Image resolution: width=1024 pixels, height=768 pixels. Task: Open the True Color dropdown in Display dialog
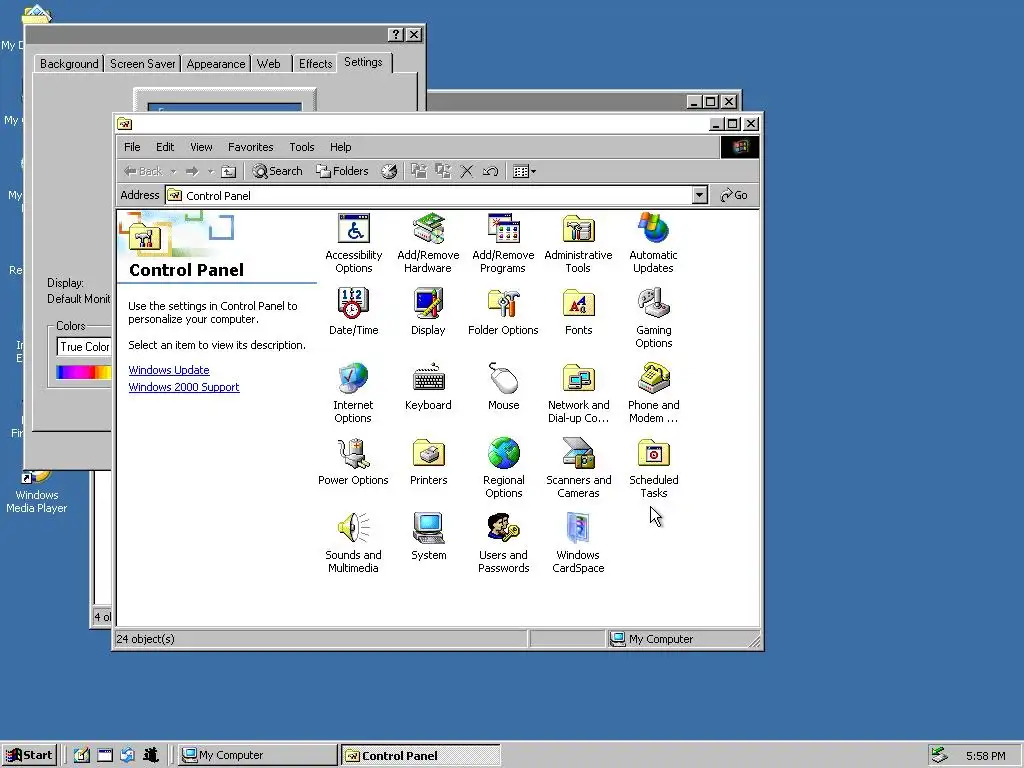click(x=84, y=347)
